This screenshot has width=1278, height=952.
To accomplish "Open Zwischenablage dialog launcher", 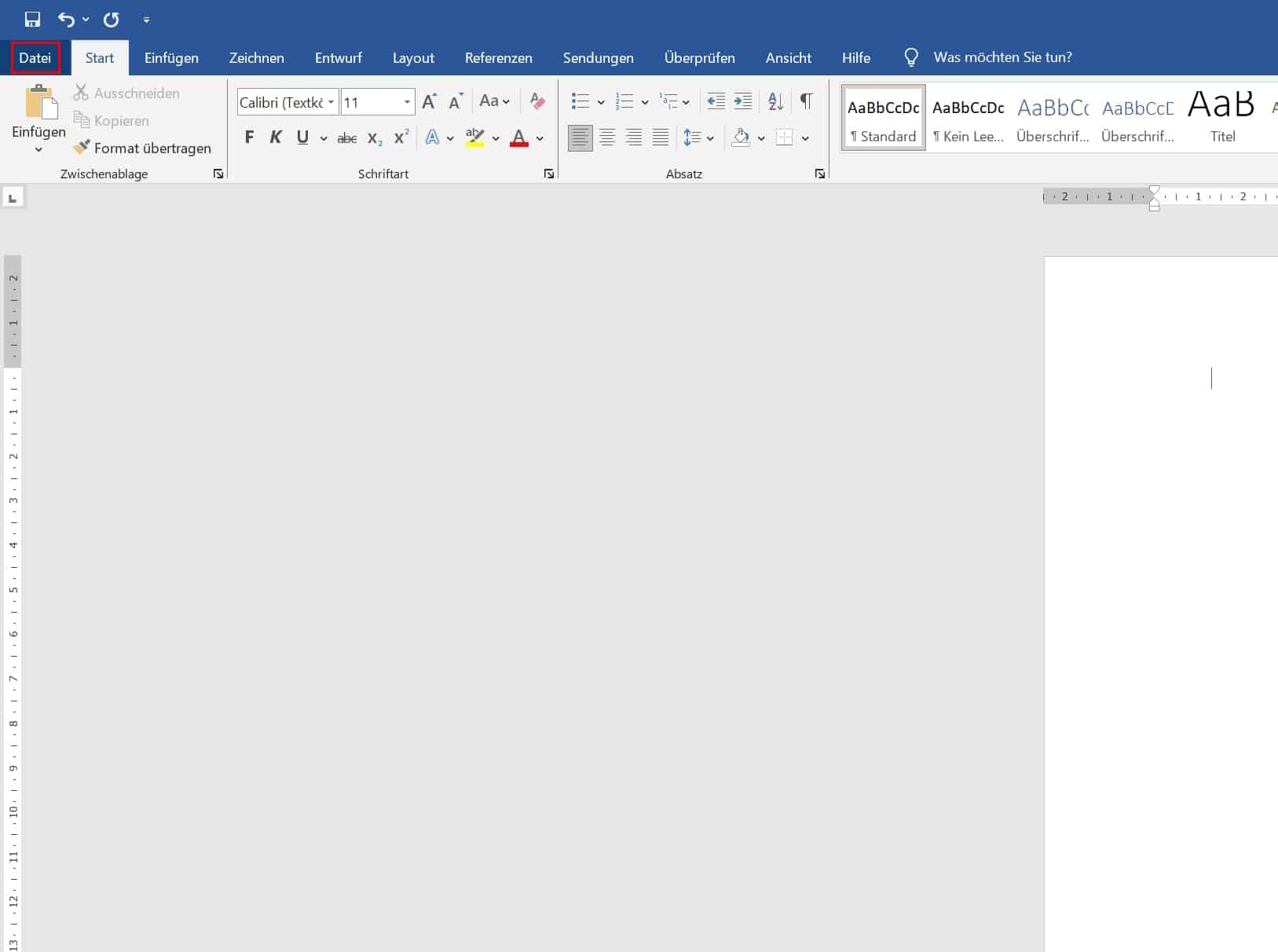I will point(218,174).
